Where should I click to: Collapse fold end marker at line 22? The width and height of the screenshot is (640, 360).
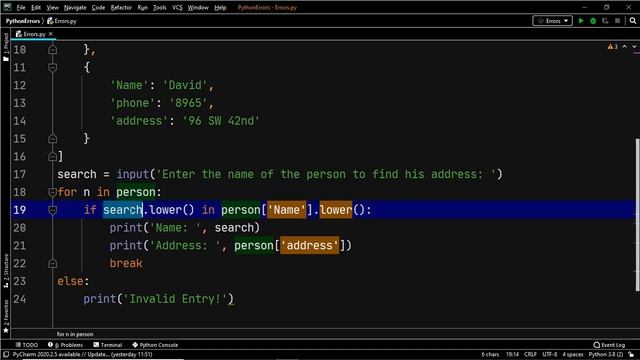(x=52, y=263)
